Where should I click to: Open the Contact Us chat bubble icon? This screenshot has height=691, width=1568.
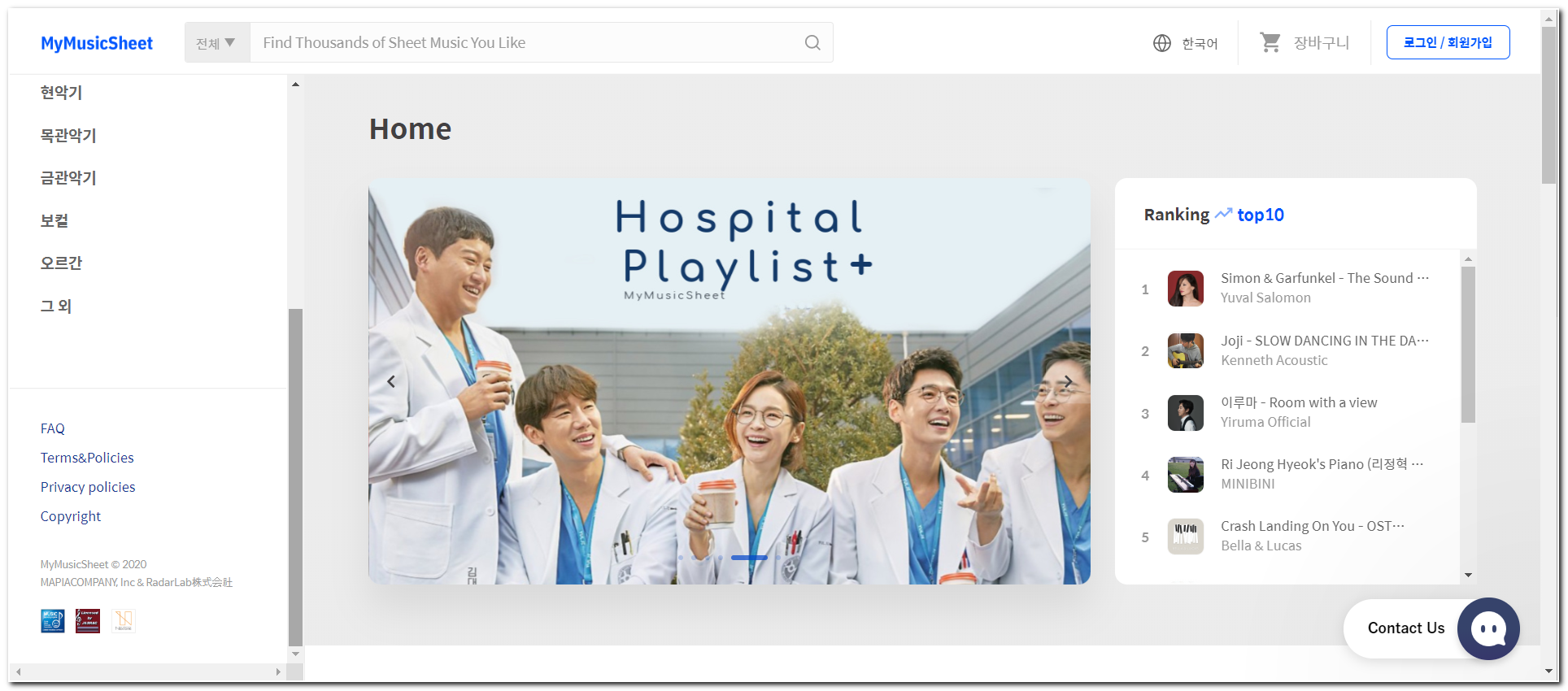pos(1488,628)
